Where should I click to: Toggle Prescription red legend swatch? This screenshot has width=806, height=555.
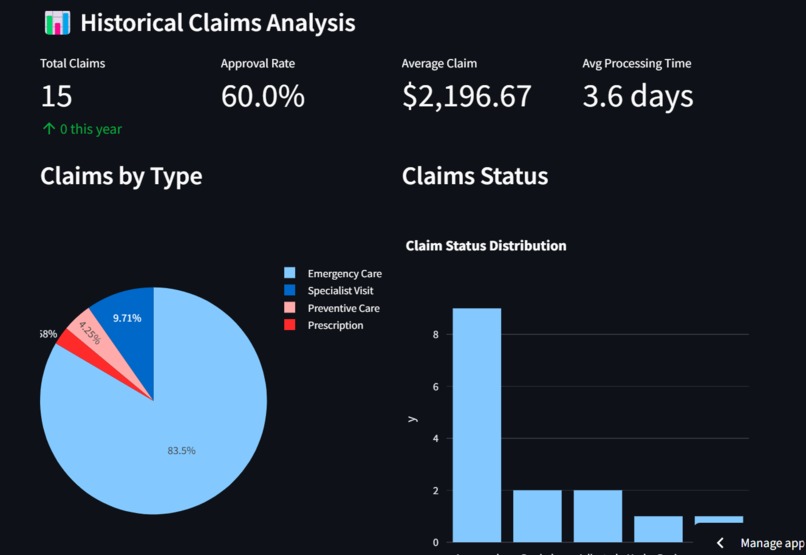(290, 325)
